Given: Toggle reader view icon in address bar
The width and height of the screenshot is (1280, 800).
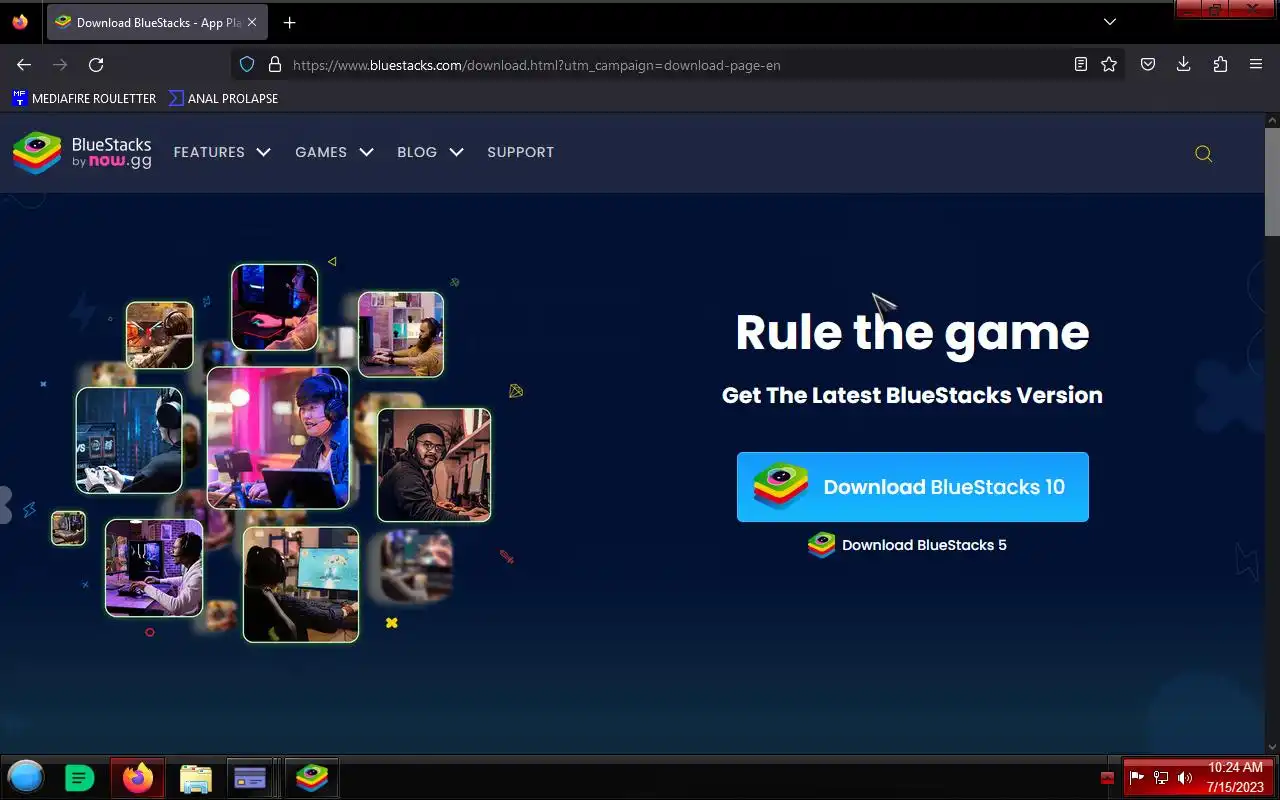Looking at the screenshot, I should click(1081, 64).
